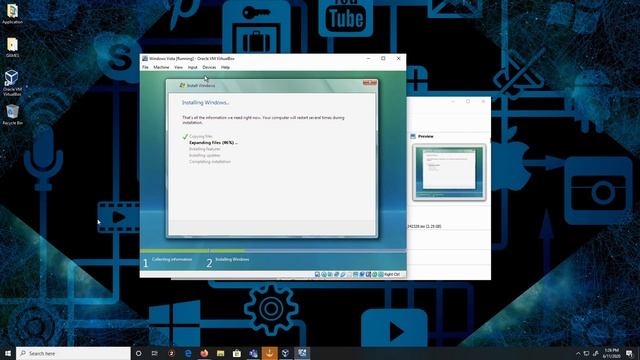
Task: Close the Install Windows dialog
Action: [370, 83]
